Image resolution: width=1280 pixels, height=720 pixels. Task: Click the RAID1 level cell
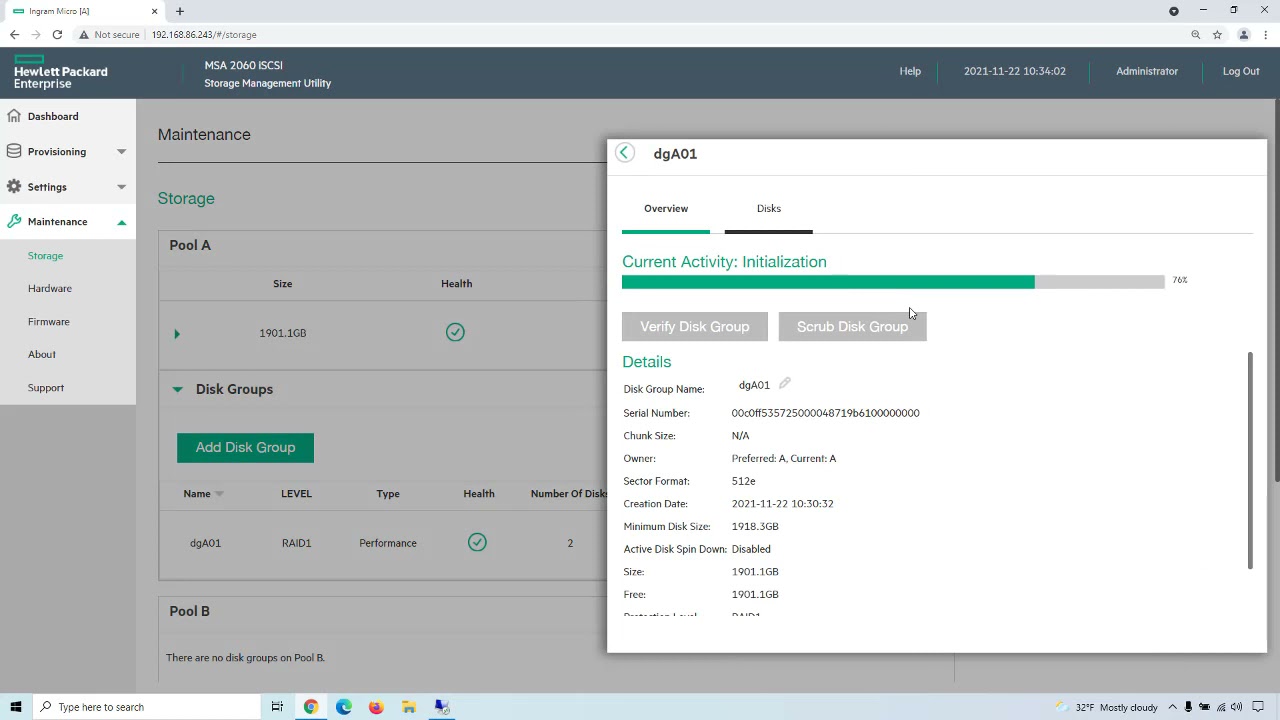click(296, 543)
